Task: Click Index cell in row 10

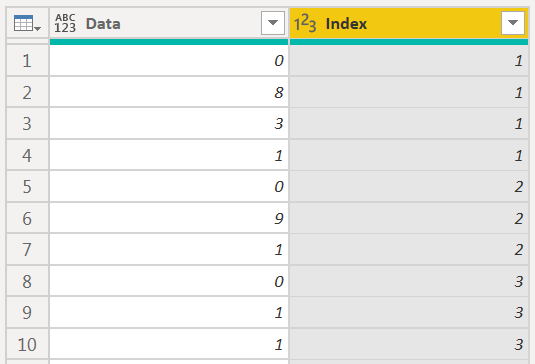Action: coord(409,344)
